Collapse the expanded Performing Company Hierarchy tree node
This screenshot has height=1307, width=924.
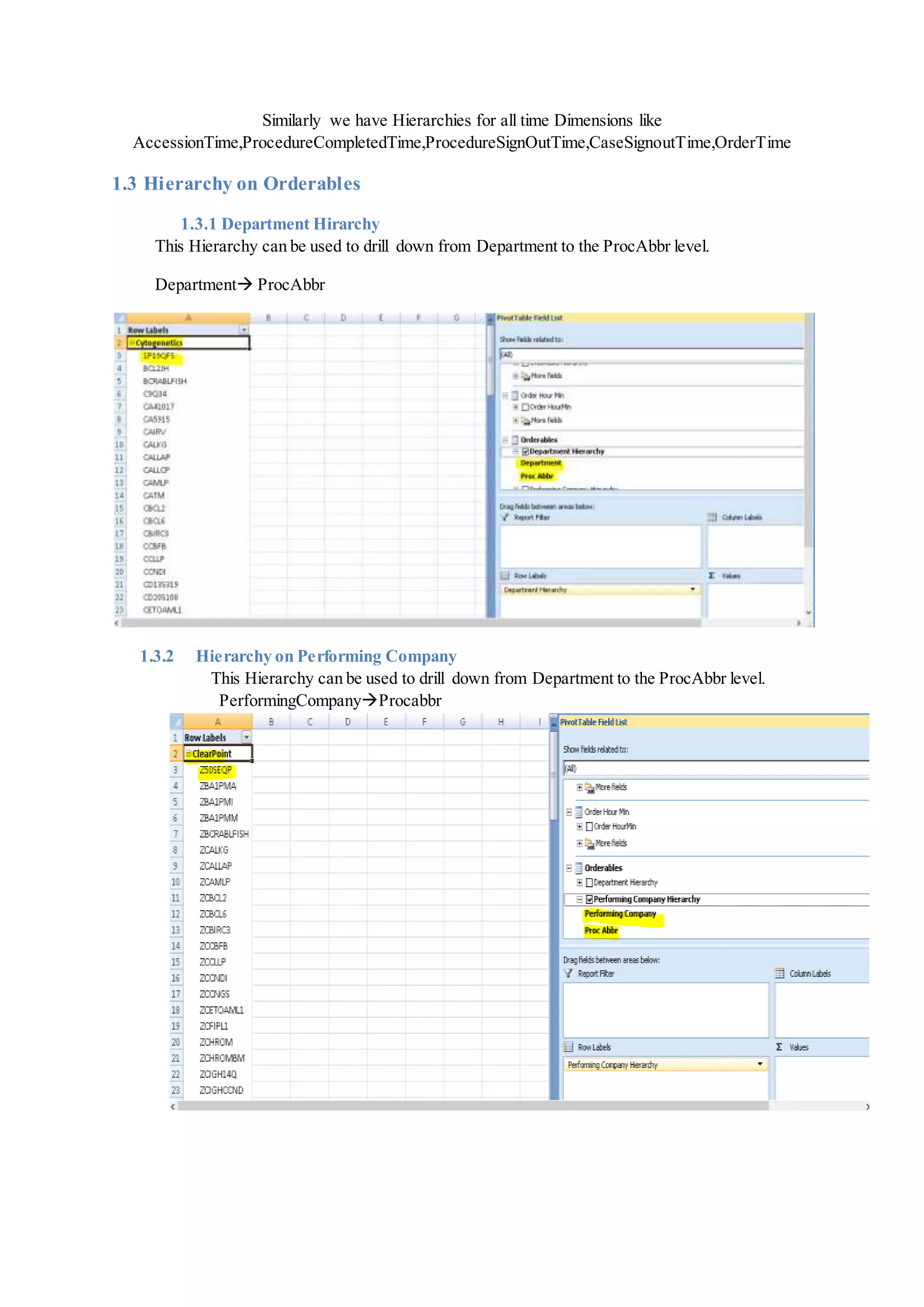[579, 899]
